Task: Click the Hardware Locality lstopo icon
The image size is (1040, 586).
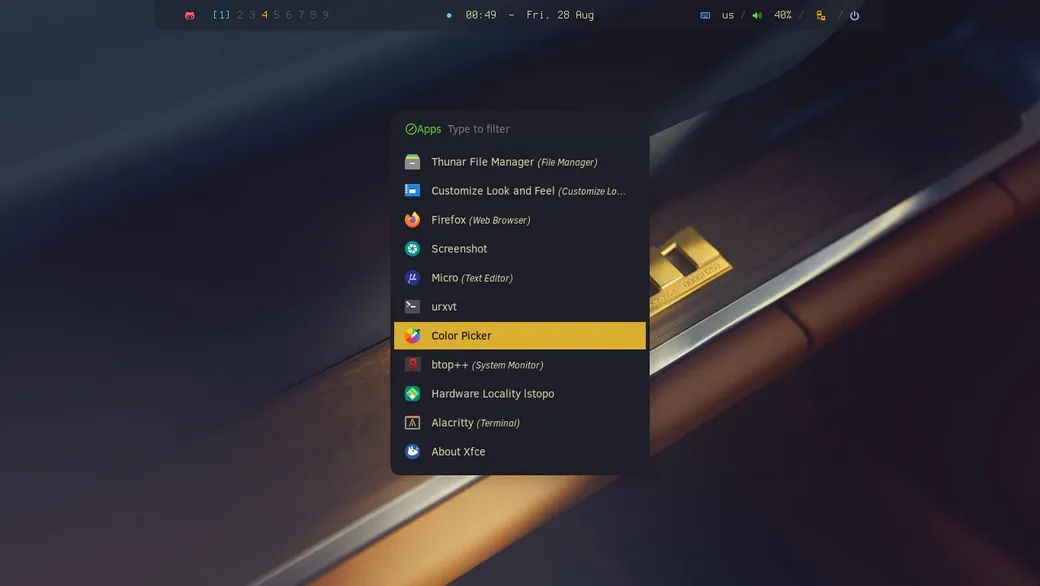Action: pos(413,394)
